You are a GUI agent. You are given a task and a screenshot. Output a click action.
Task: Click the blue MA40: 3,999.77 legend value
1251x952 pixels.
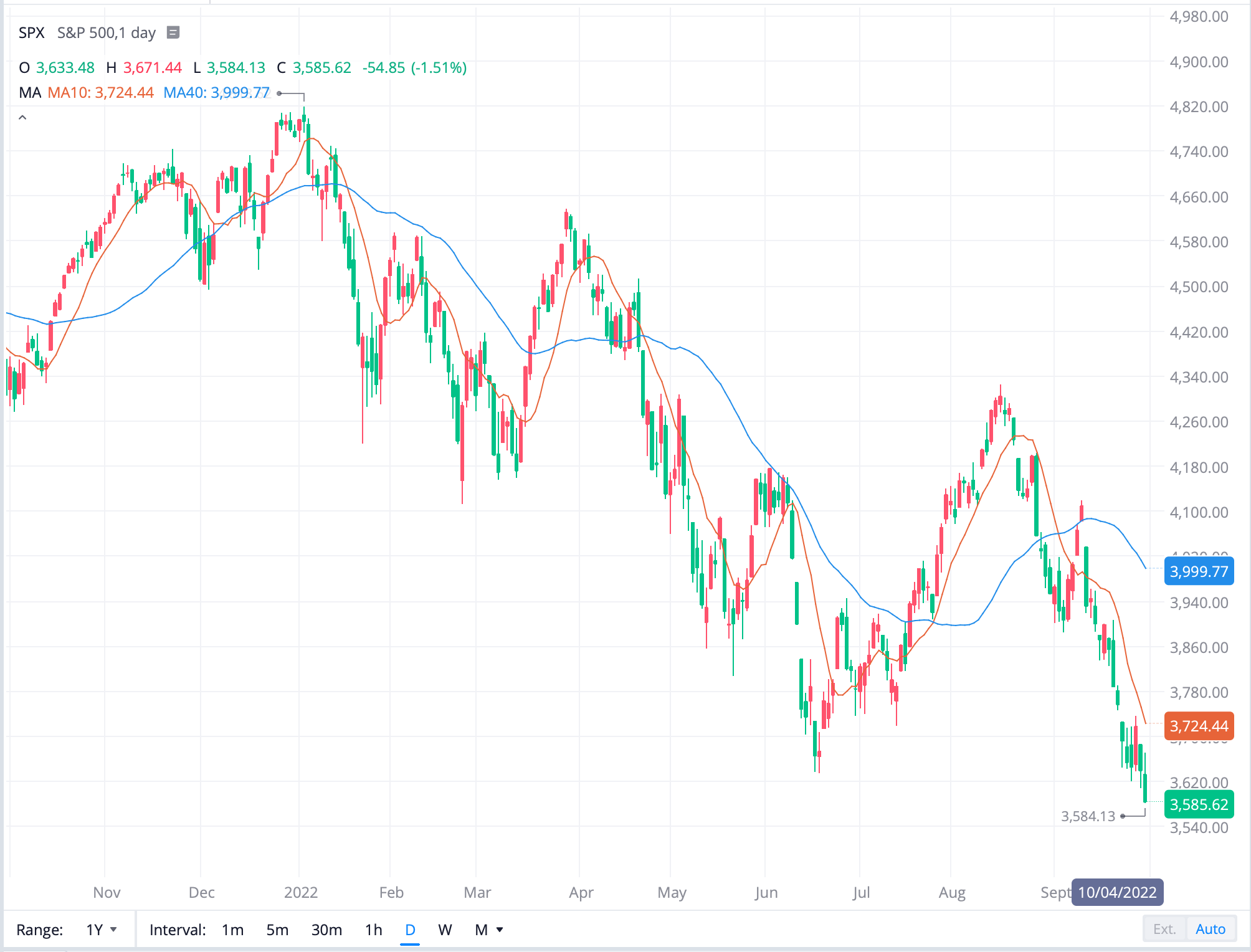pos(216,92)
